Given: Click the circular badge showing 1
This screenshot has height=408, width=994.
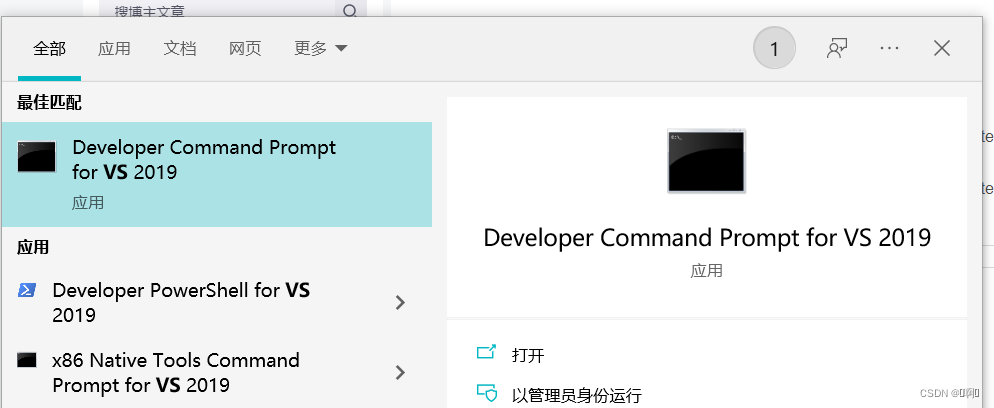Looking at the screenshot, I should point(774,48).
